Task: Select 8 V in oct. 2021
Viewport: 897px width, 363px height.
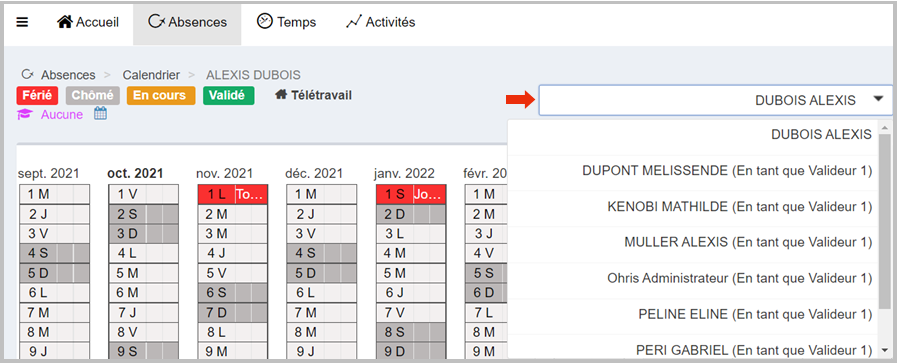Action: click(144, 332)
